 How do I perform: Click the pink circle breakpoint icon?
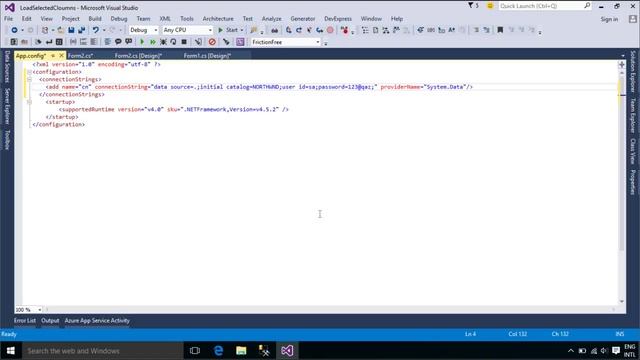pyautogui.click(x=330, y=30)
